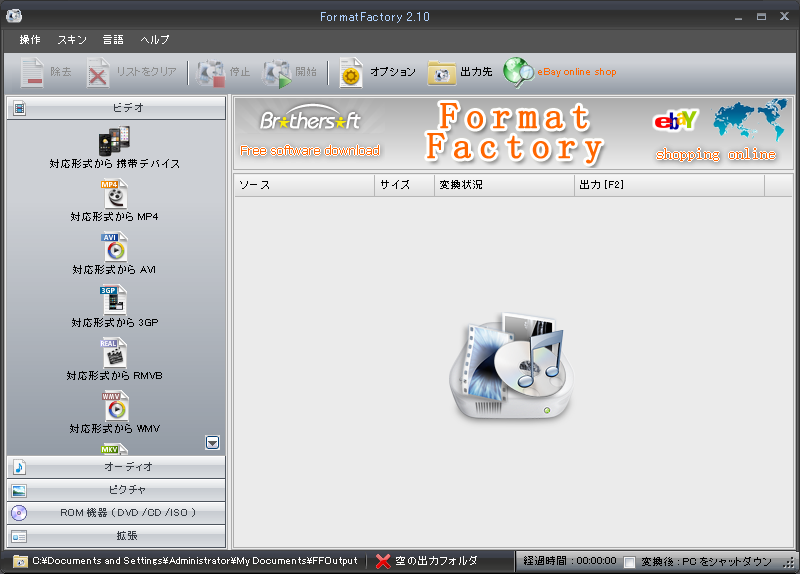Click eBay online shop link
This screenshot has height=574, width=800.
pyautogui.click(x=577, y=72)
